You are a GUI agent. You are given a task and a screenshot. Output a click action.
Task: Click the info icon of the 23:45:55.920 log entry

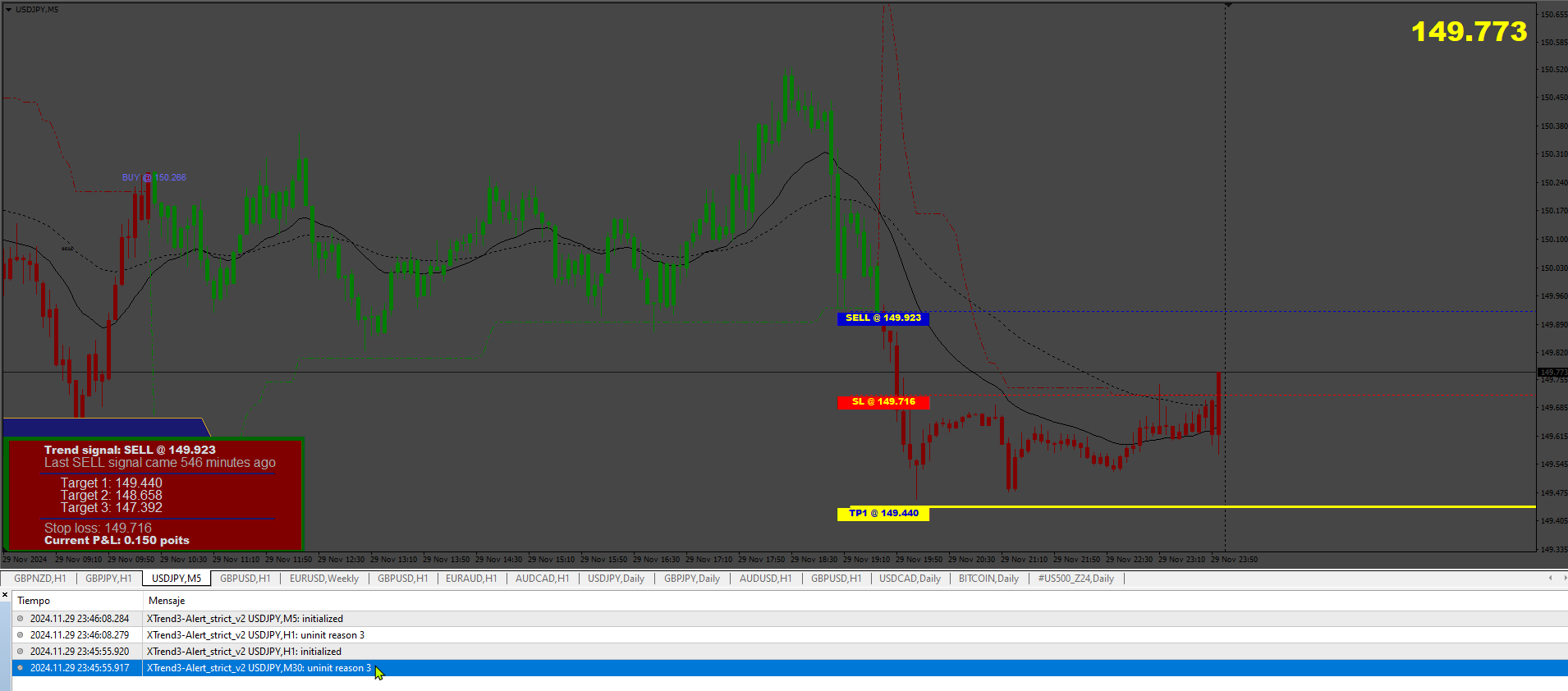coord(21,652)
